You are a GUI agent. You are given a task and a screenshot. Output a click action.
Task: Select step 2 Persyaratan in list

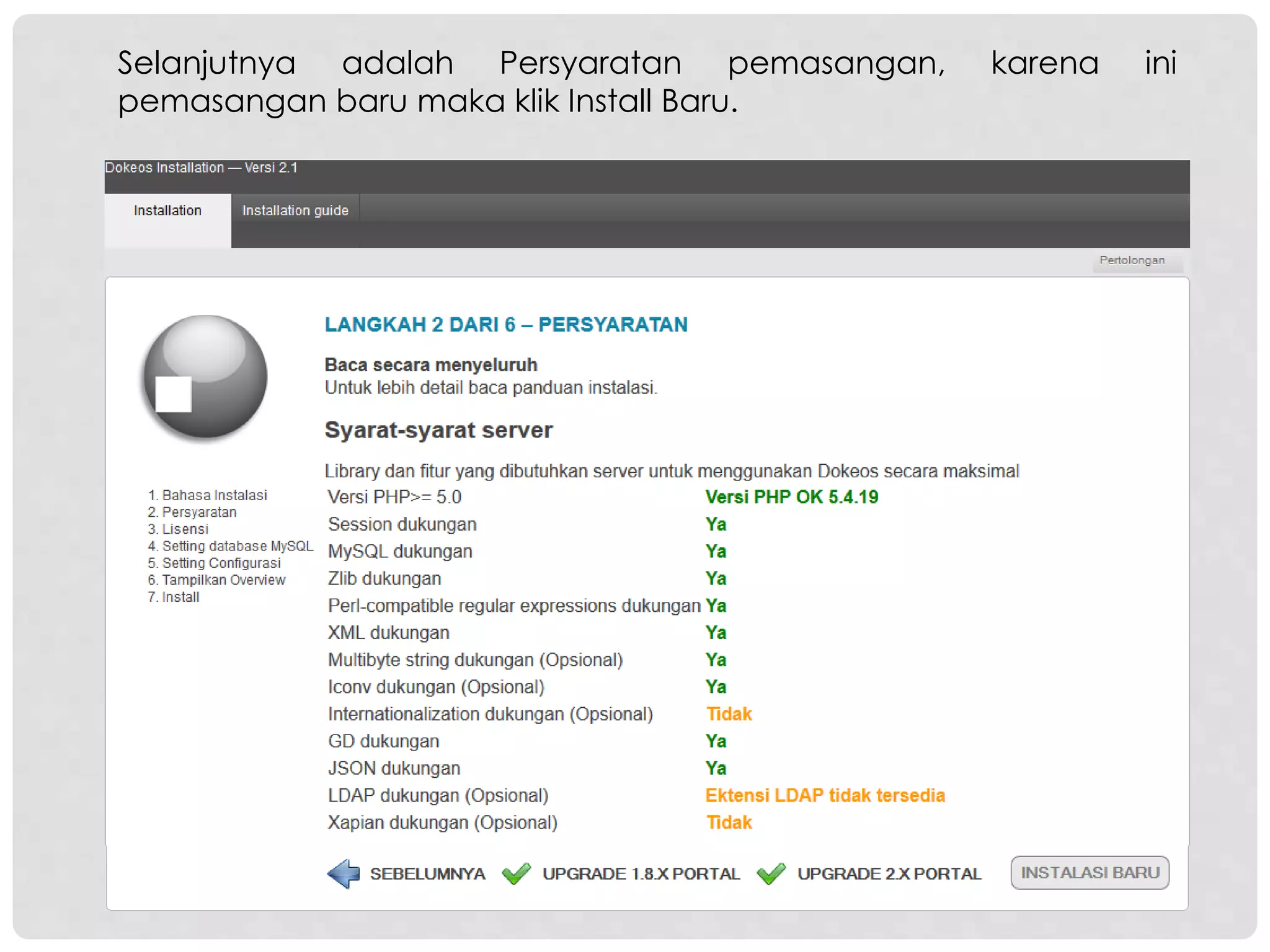[x=192, y=512]
